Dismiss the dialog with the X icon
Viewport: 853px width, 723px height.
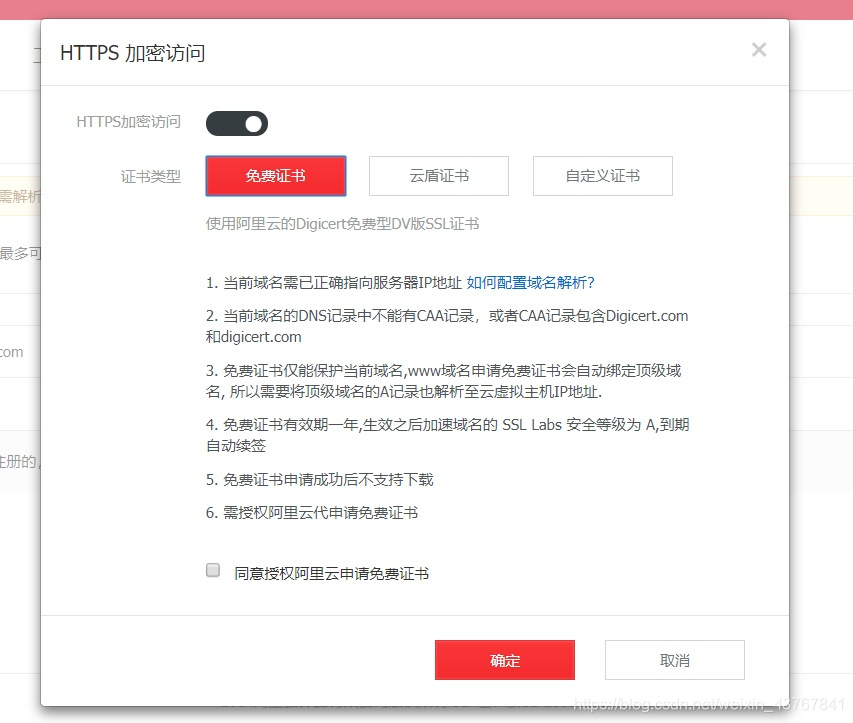pyautogui.click(x=758, y=49)
